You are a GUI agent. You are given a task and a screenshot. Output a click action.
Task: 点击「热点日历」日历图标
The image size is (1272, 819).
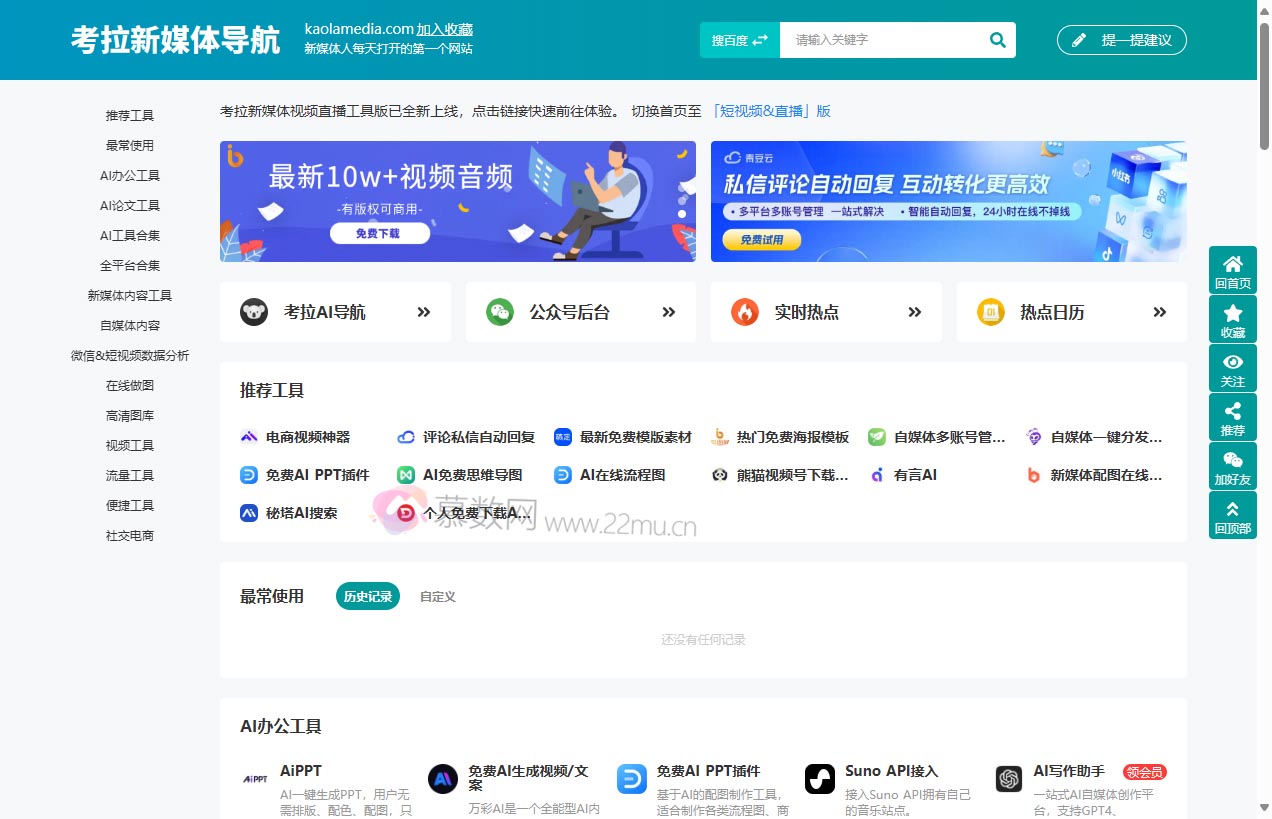[x=990, y=311]
